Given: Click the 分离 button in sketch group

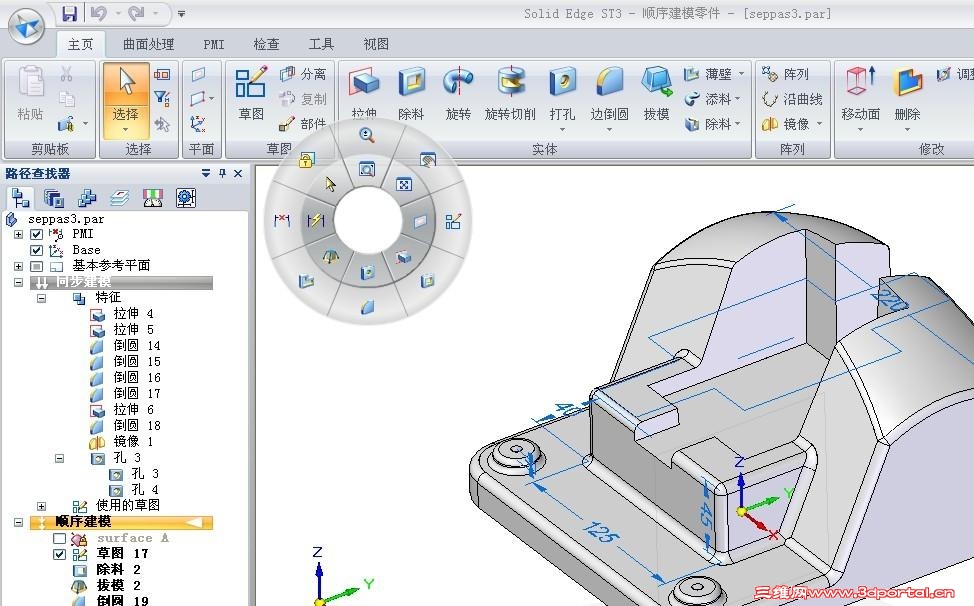Looking at the screenshot, I should (303, 75).
